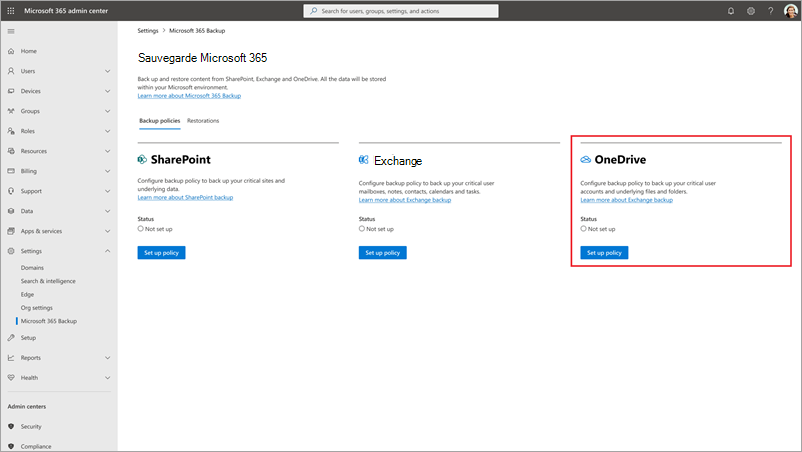Expand the Billing menu chevron
The height and width of the screenshot is (452, 802).
pyautogui.click(x=107, y=171)
